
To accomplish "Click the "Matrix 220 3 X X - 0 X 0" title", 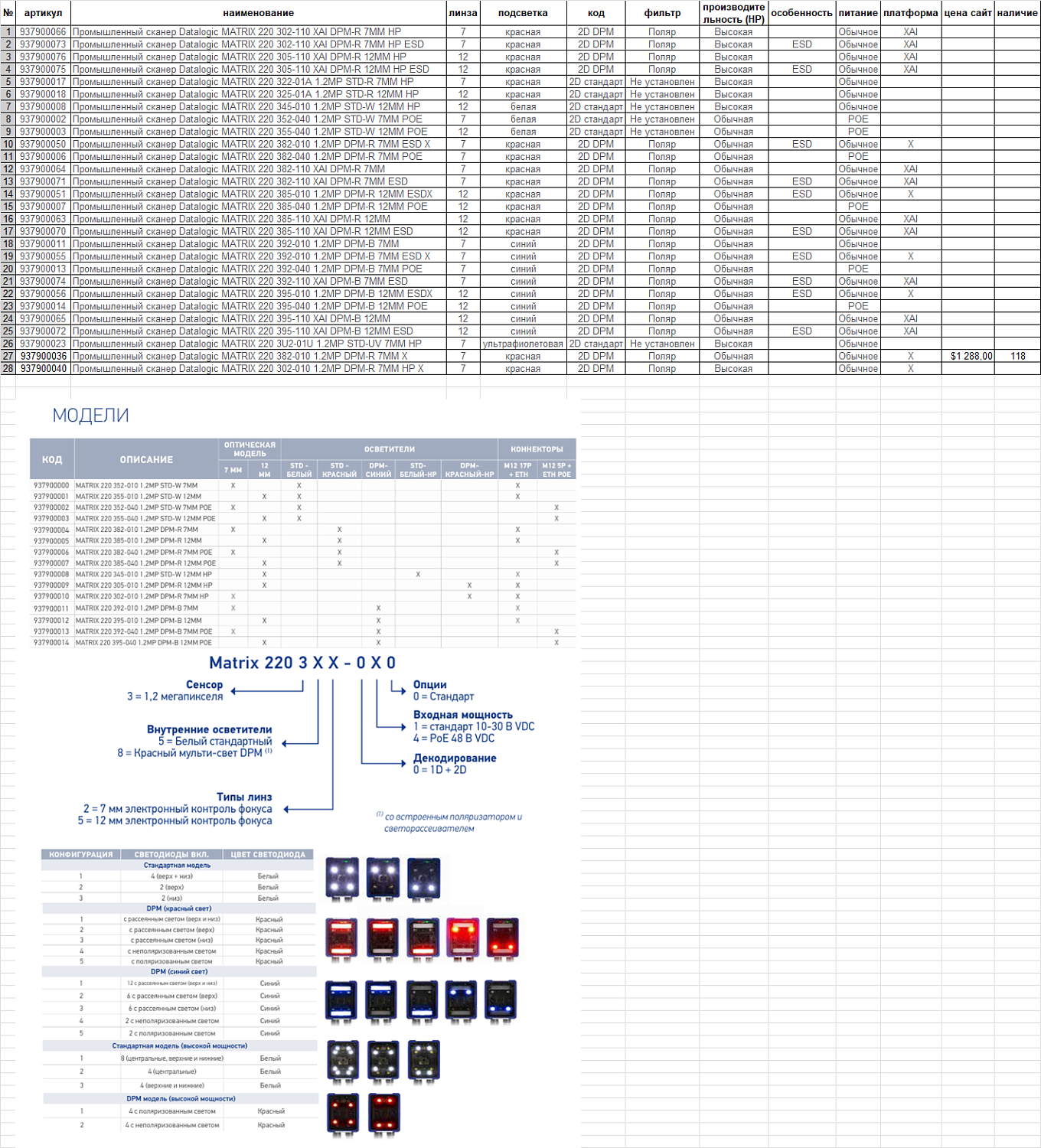I will point(302,663).
